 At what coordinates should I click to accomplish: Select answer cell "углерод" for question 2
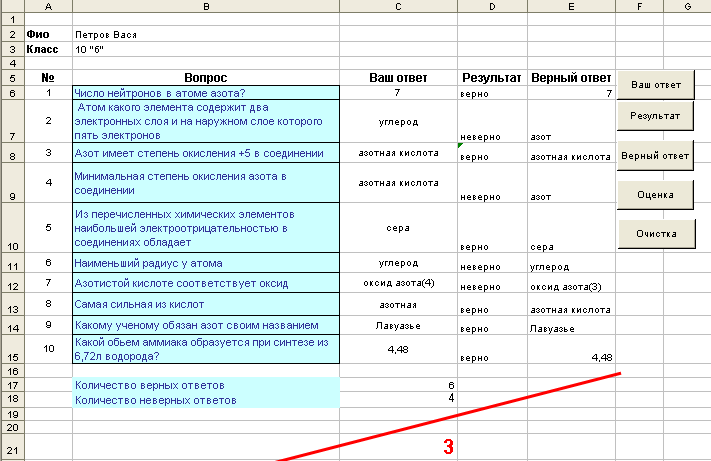398,121
